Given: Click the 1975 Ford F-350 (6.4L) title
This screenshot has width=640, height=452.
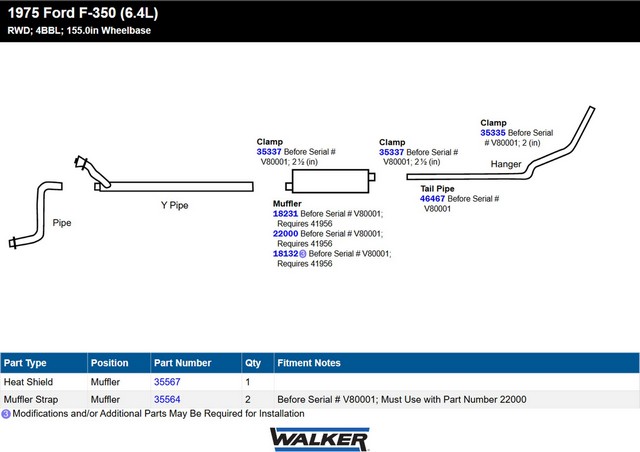Looking at the screenshot, I should coord(83,13).
